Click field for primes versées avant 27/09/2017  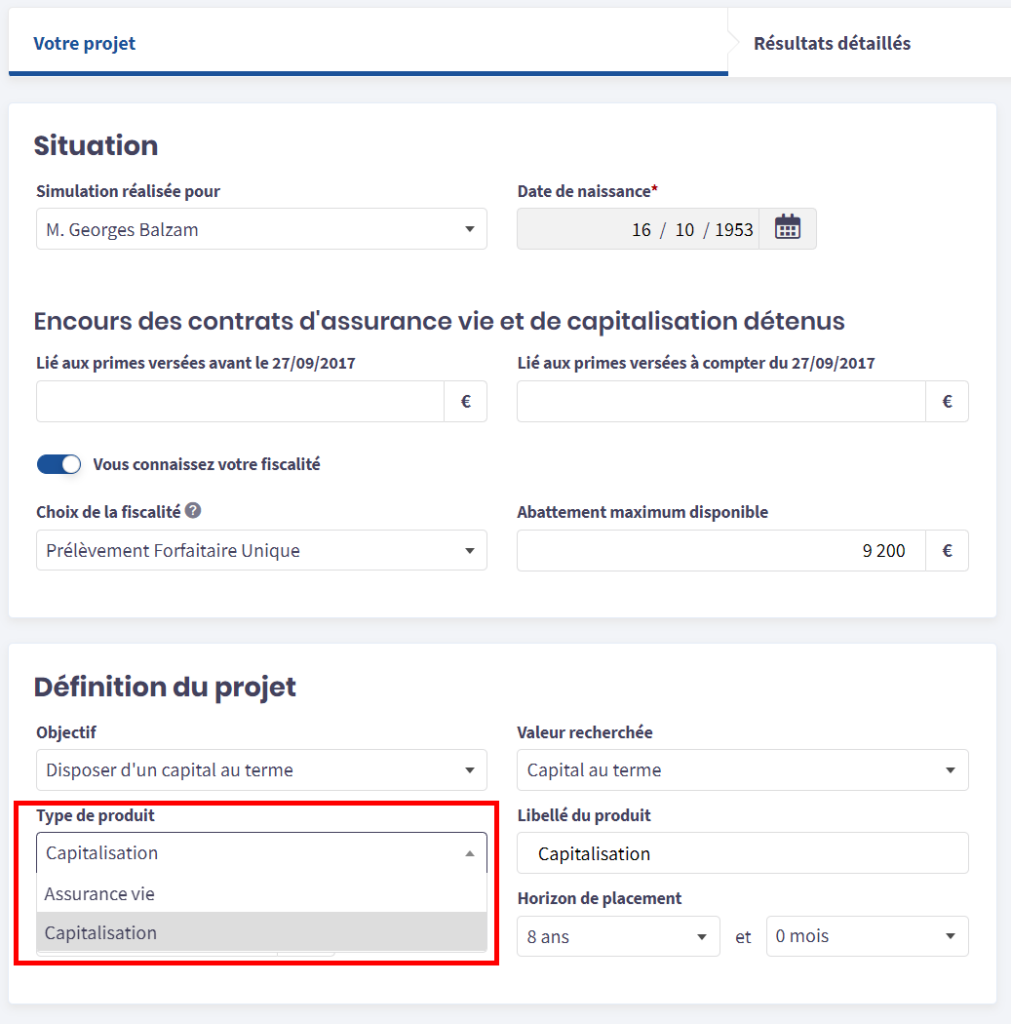(x=240, y=402)
